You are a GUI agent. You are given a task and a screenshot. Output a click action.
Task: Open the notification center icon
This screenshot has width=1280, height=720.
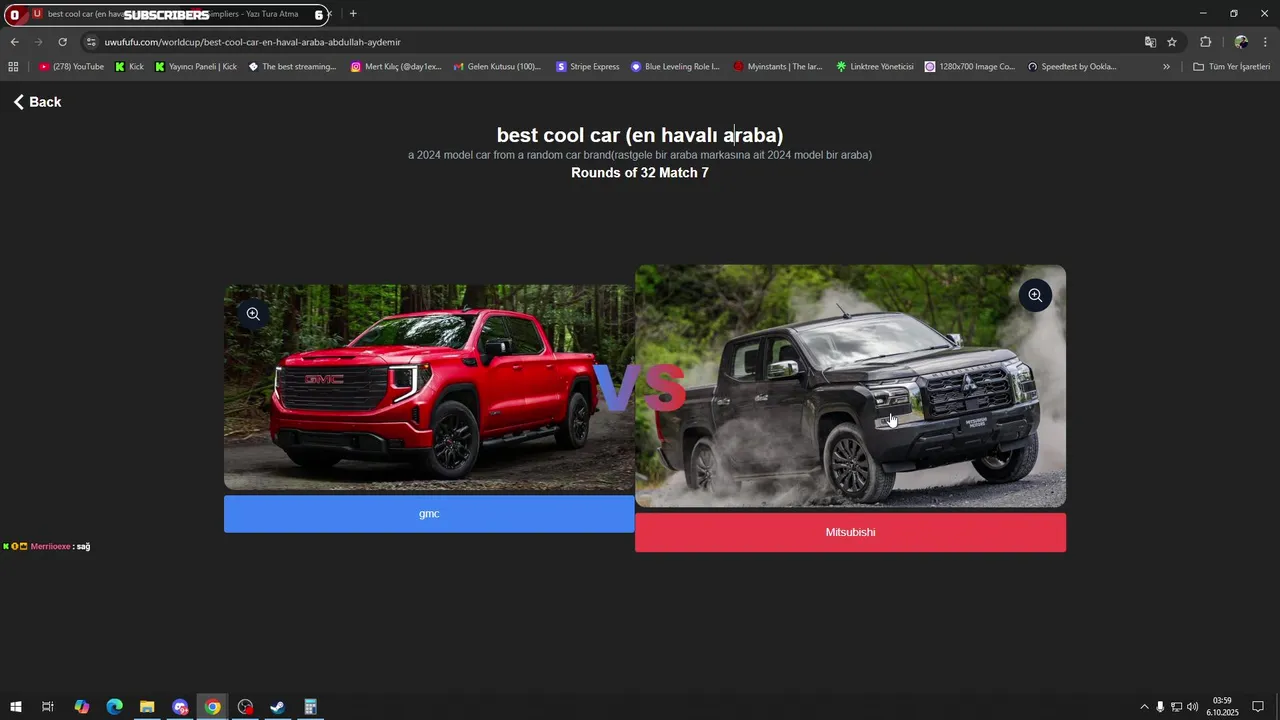point(1258,707)
